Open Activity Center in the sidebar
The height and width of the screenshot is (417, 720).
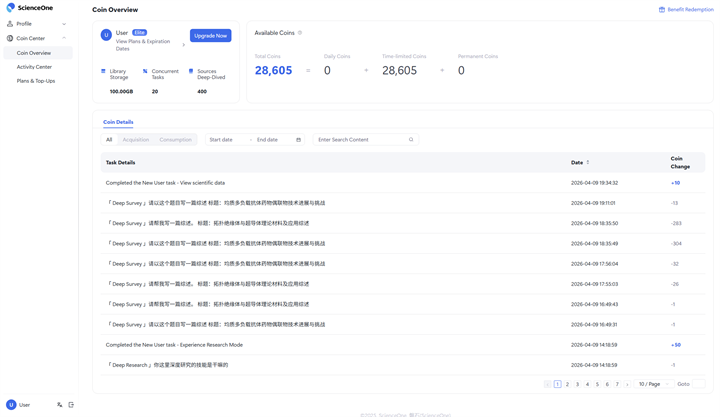(x=34, y=67)
